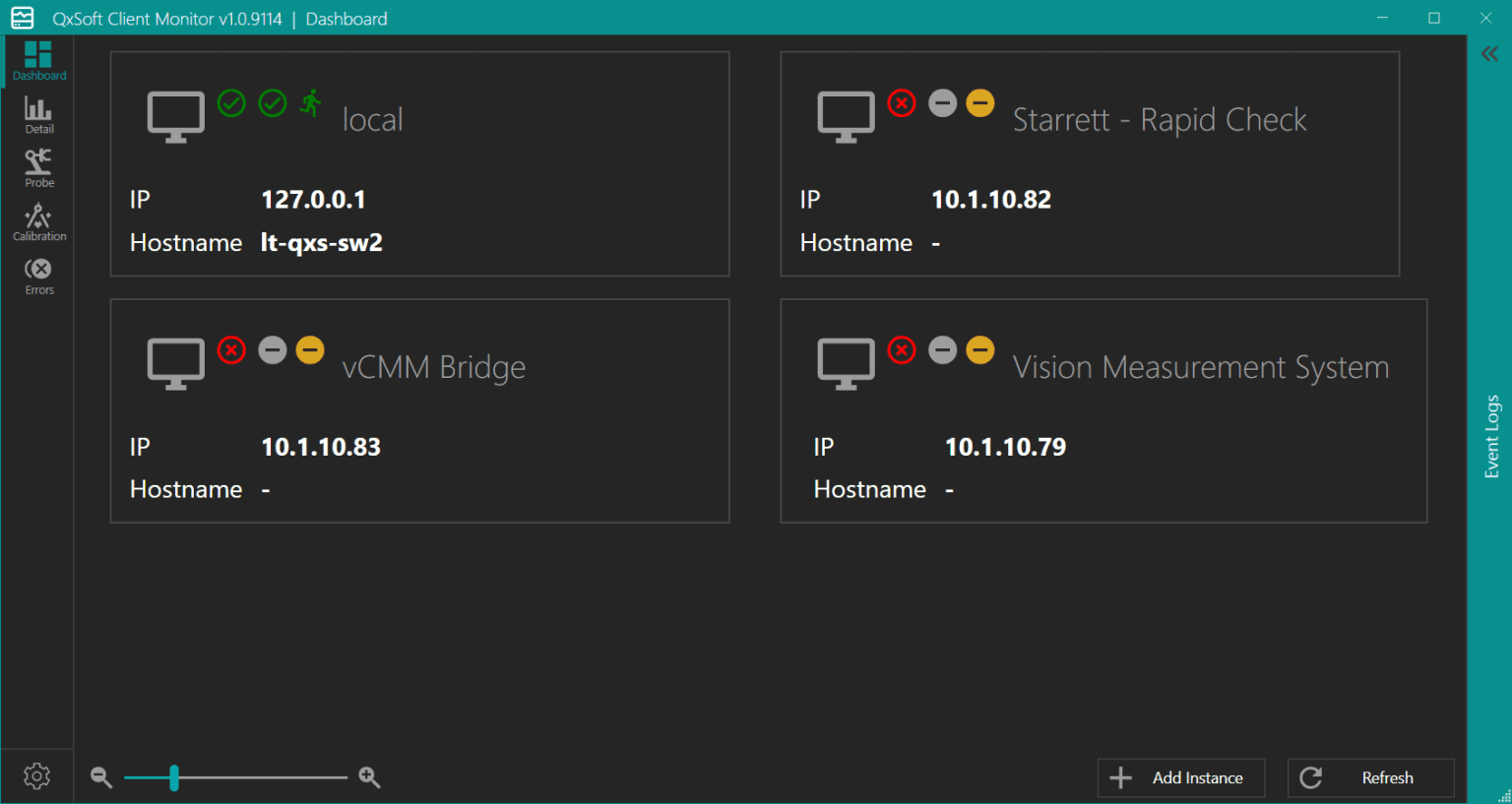The width and height of the screenshot is (1512, 804).
Task: Click the zoom-out magnifier icon
Action: pyautogui.click(x=101, y=776)
